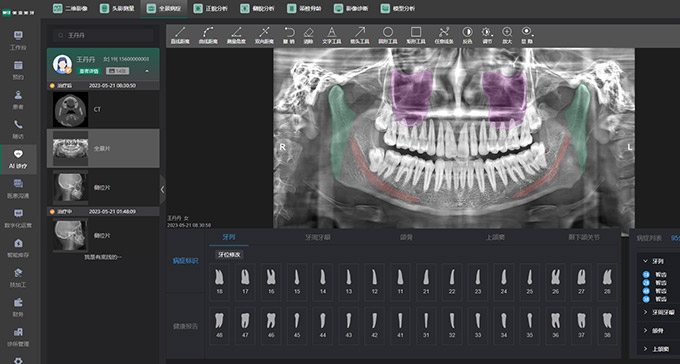Open the 随访 phone sidebar item
Viewport: 680px width, 364px height.
(x=18, y=130)
